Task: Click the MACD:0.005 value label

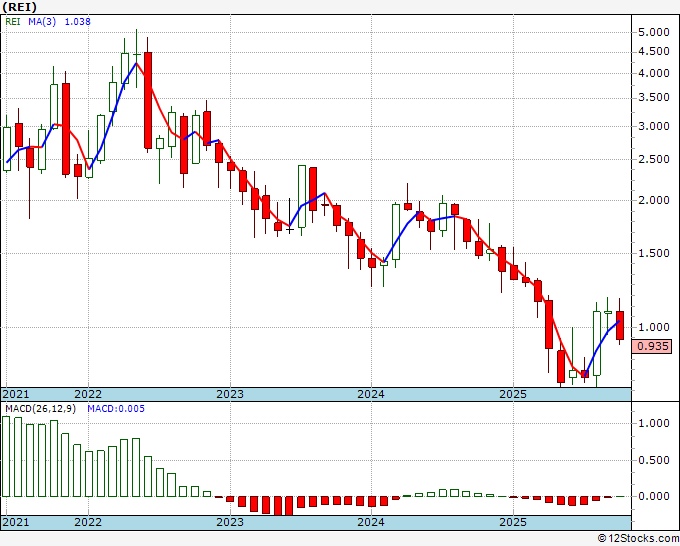Action: click(116, 409)
